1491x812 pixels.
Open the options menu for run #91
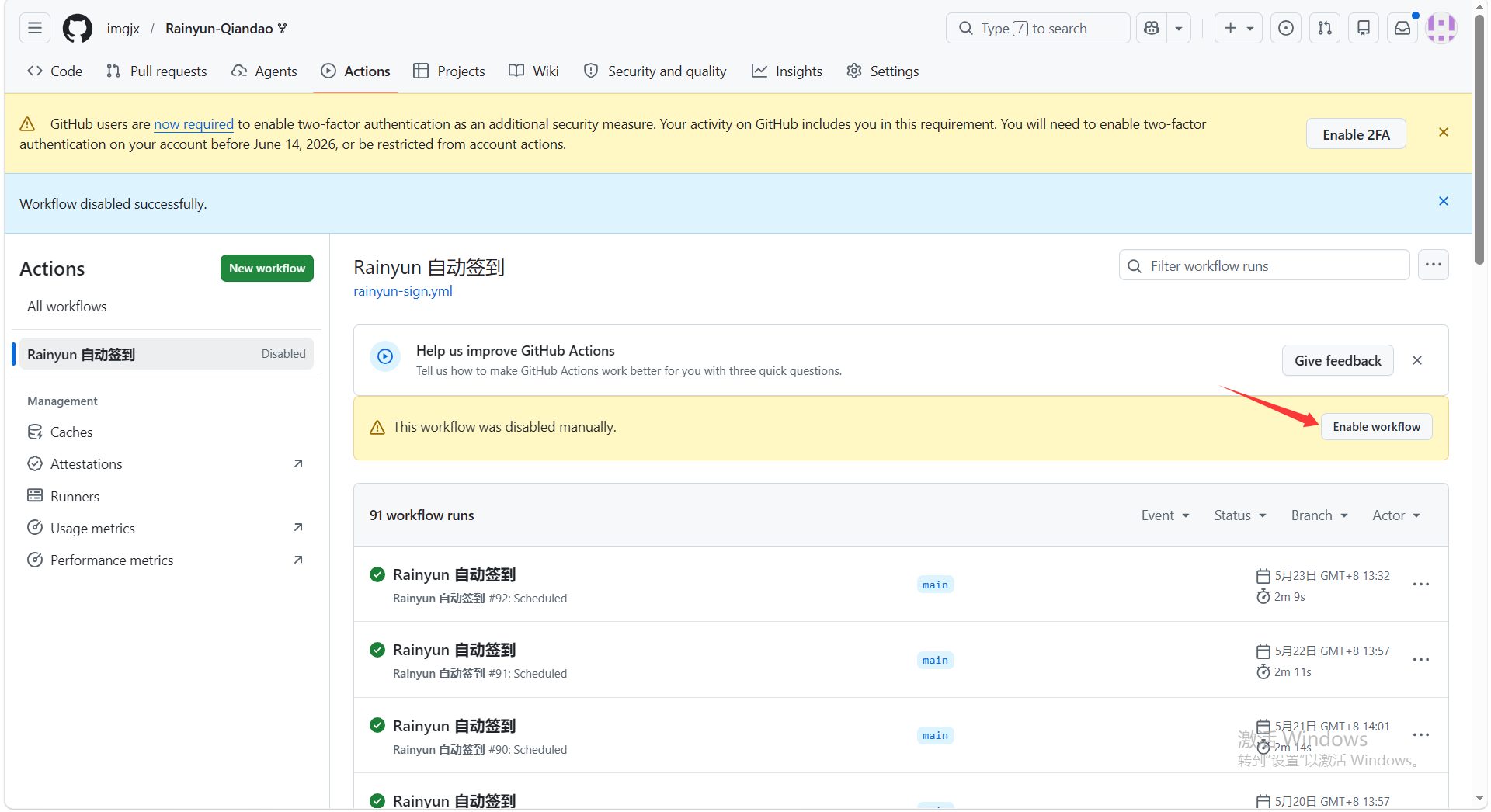(x=1421, y=660)
